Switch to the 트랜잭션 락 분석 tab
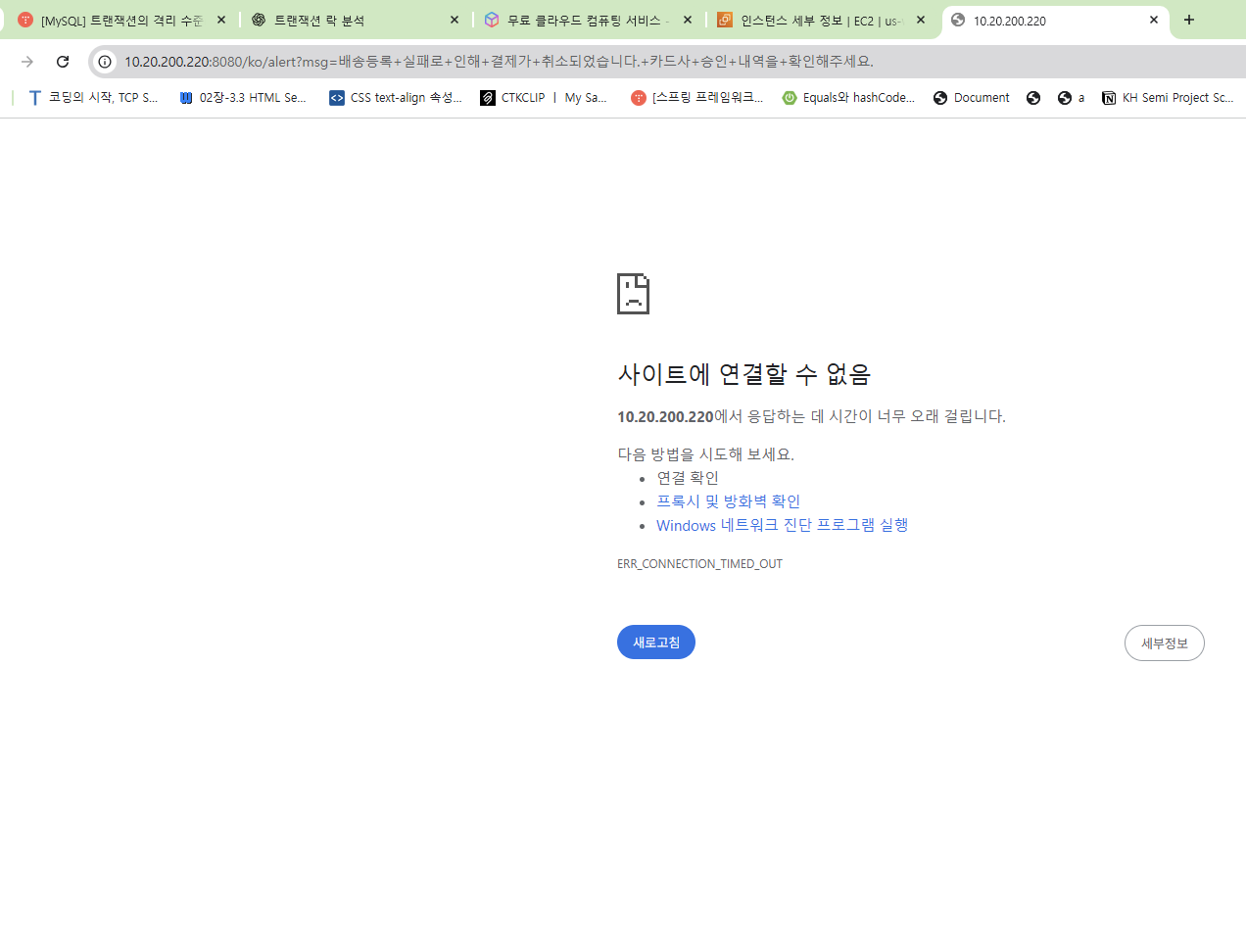1246x952 pixels. (333, 21)
